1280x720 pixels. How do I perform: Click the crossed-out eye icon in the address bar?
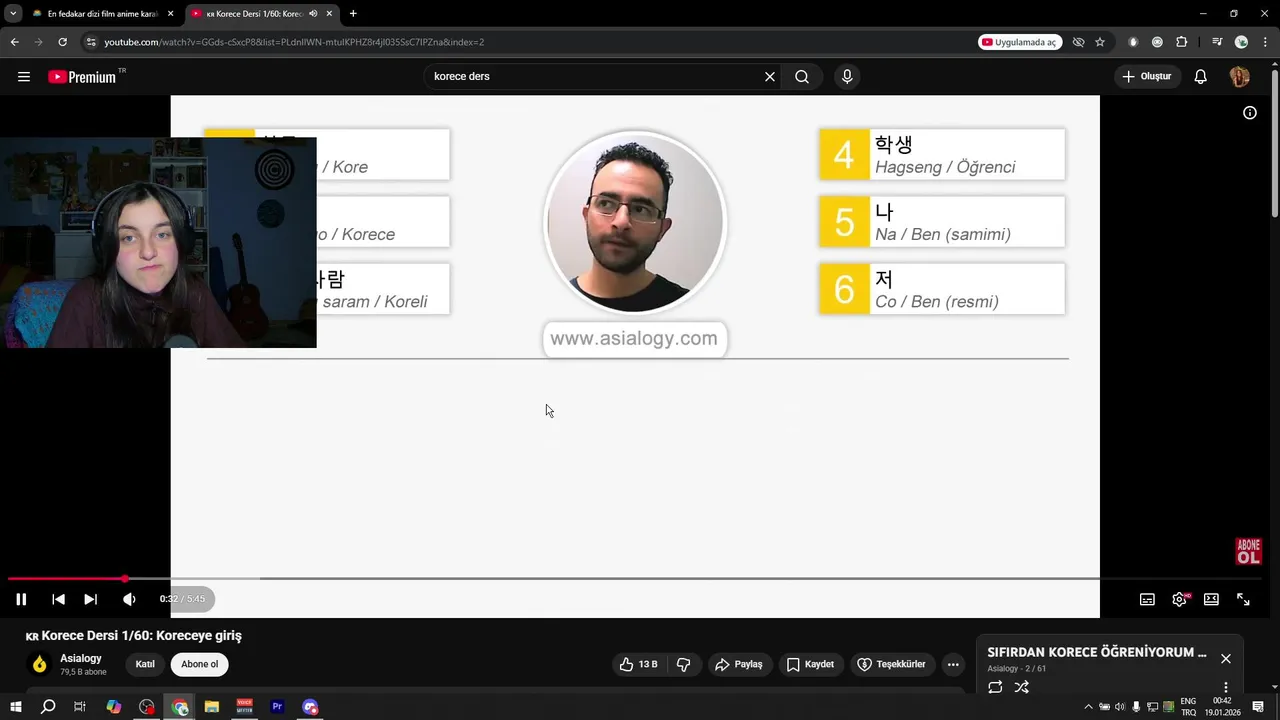click(1078, 42)
